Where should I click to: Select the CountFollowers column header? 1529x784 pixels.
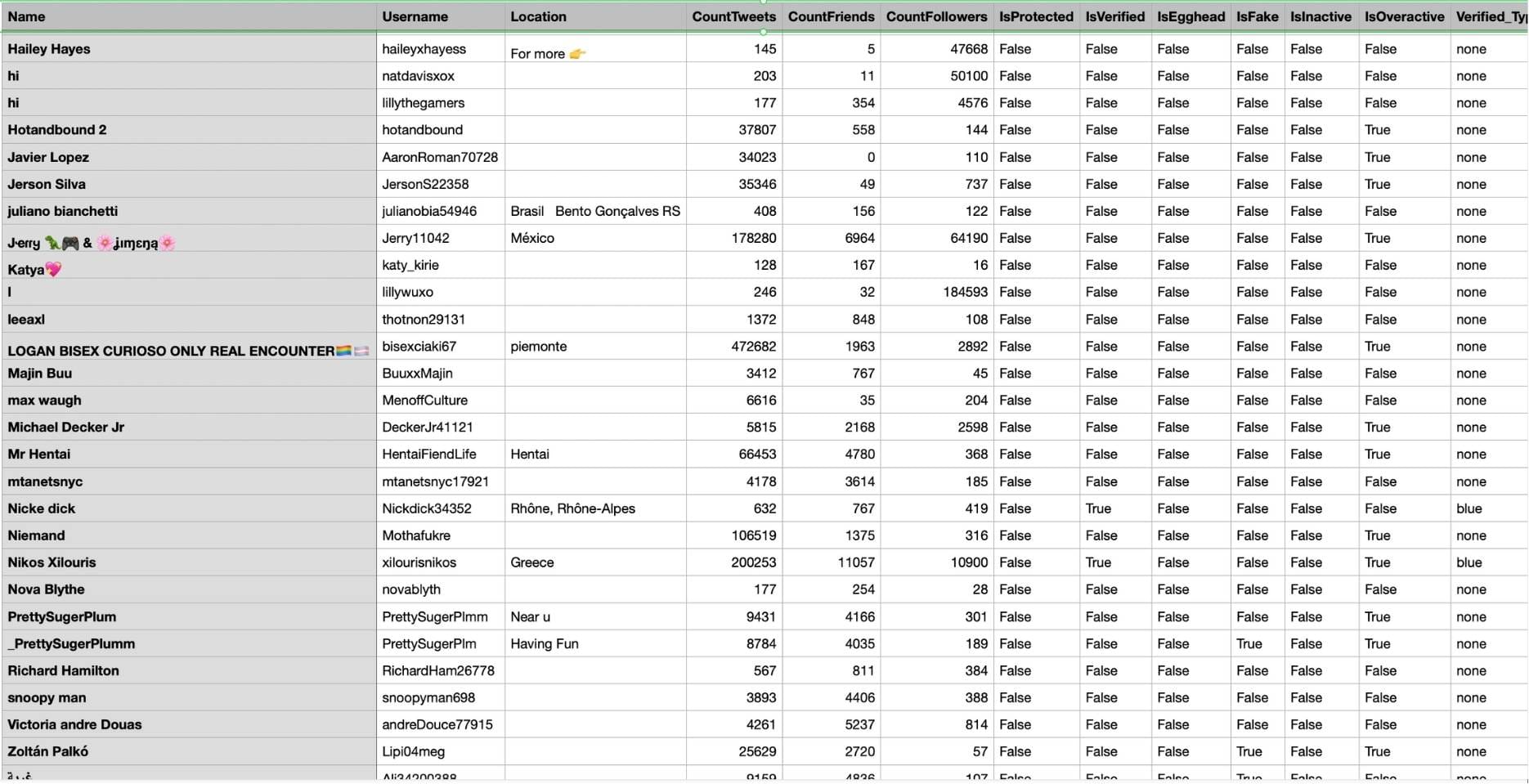(x=937, y=16)
